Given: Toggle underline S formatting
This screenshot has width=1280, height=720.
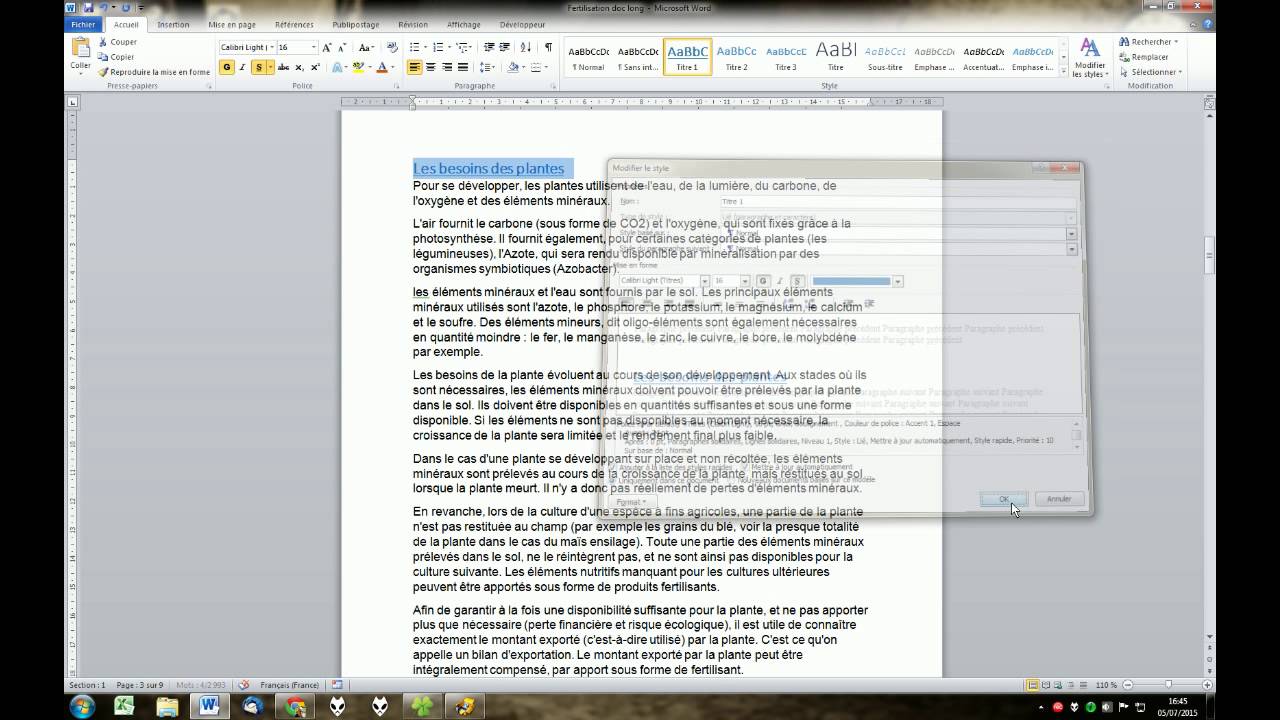Looking at the screenshot, I should click(259, 67).
